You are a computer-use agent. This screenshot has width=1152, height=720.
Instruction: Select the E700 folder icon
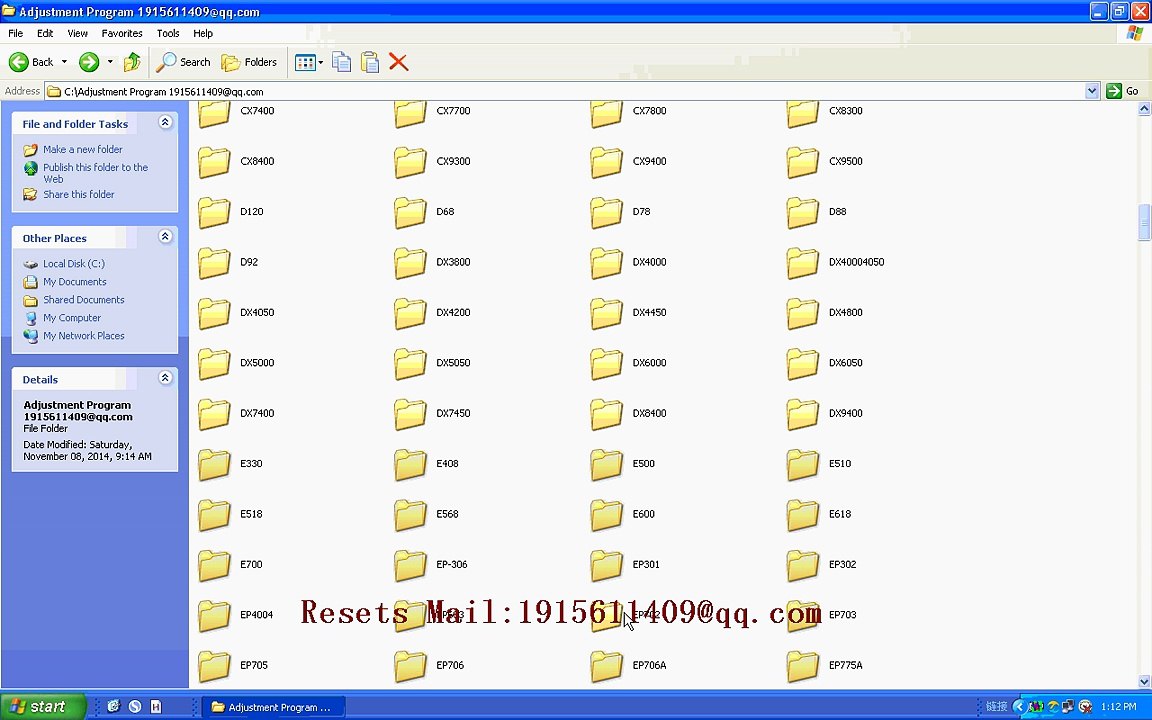[215, 566]
